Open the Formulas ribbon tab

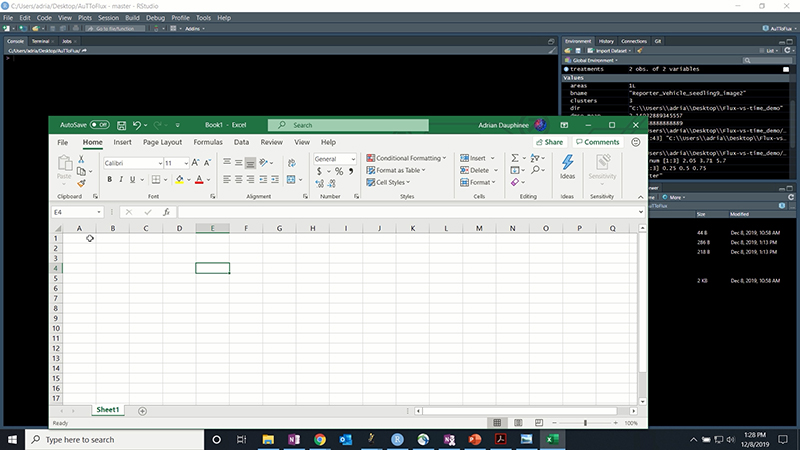[x=208, y=142]
